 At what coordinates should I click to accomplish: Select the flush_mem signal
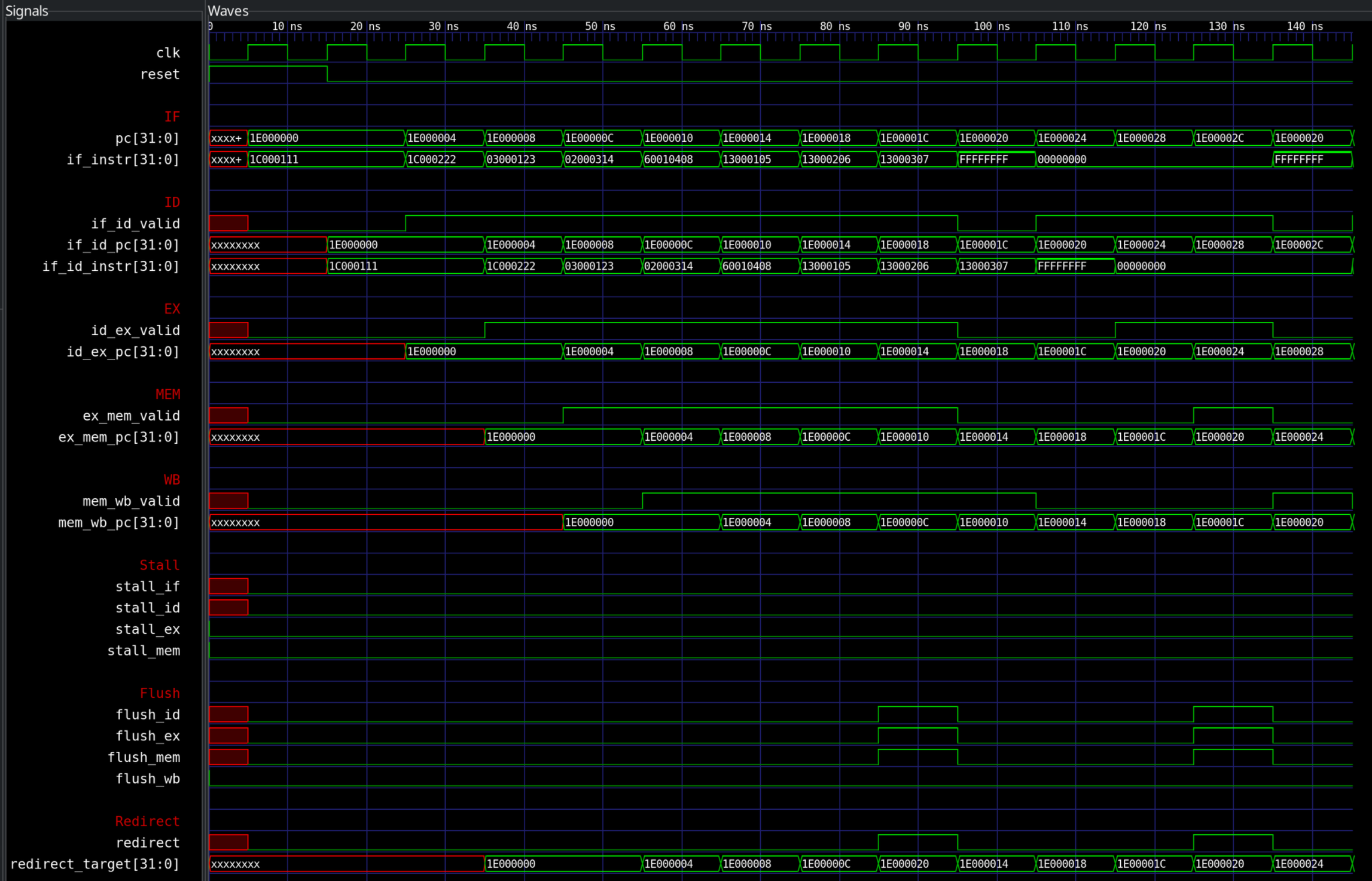coord(144,758)
